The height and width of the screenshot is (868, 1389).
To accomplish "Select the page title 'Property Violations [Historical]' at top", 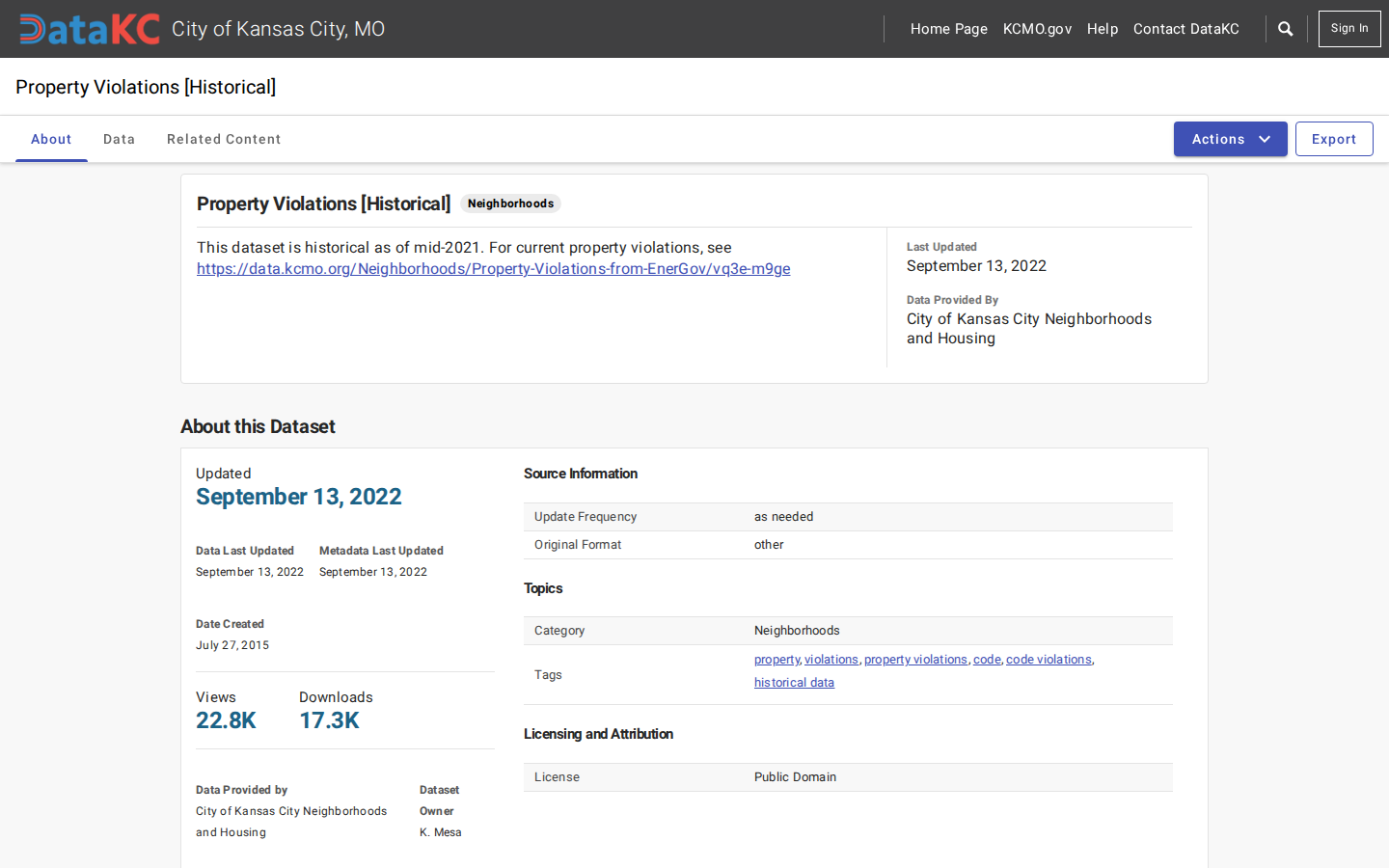I will pos(146,87).
